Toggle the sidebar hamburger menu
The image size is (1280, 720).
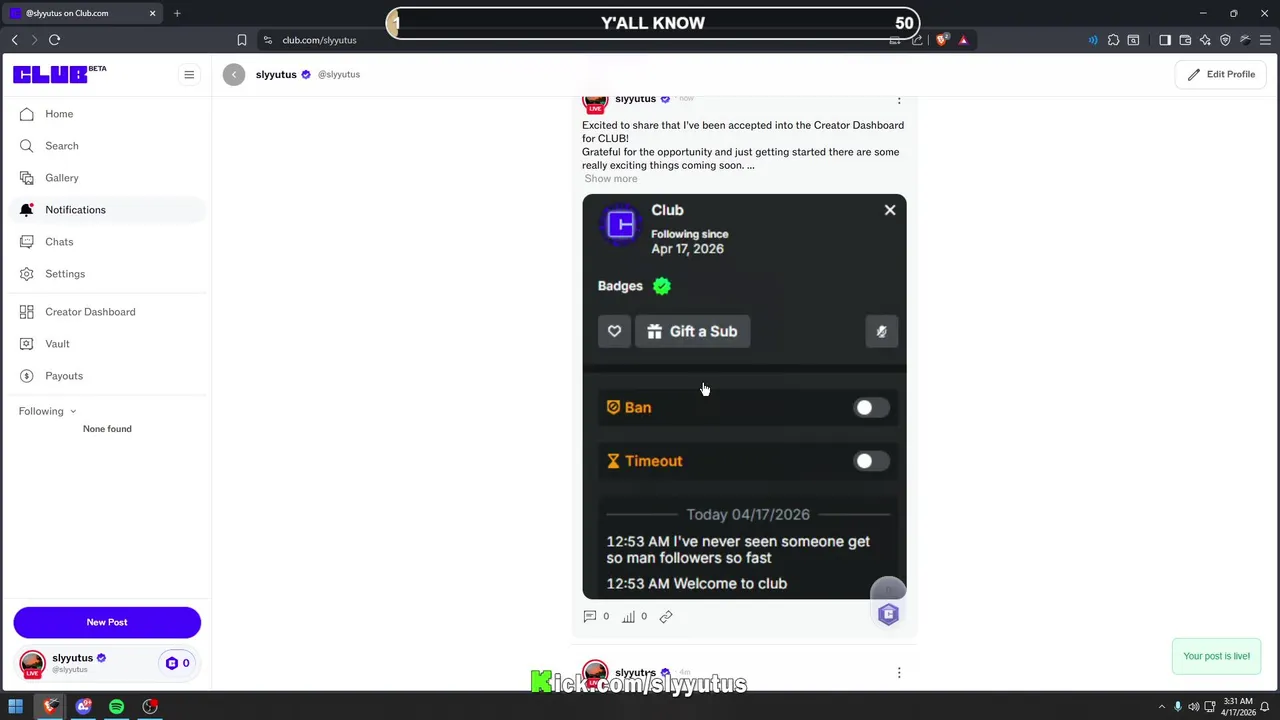(x=189, y=74)
